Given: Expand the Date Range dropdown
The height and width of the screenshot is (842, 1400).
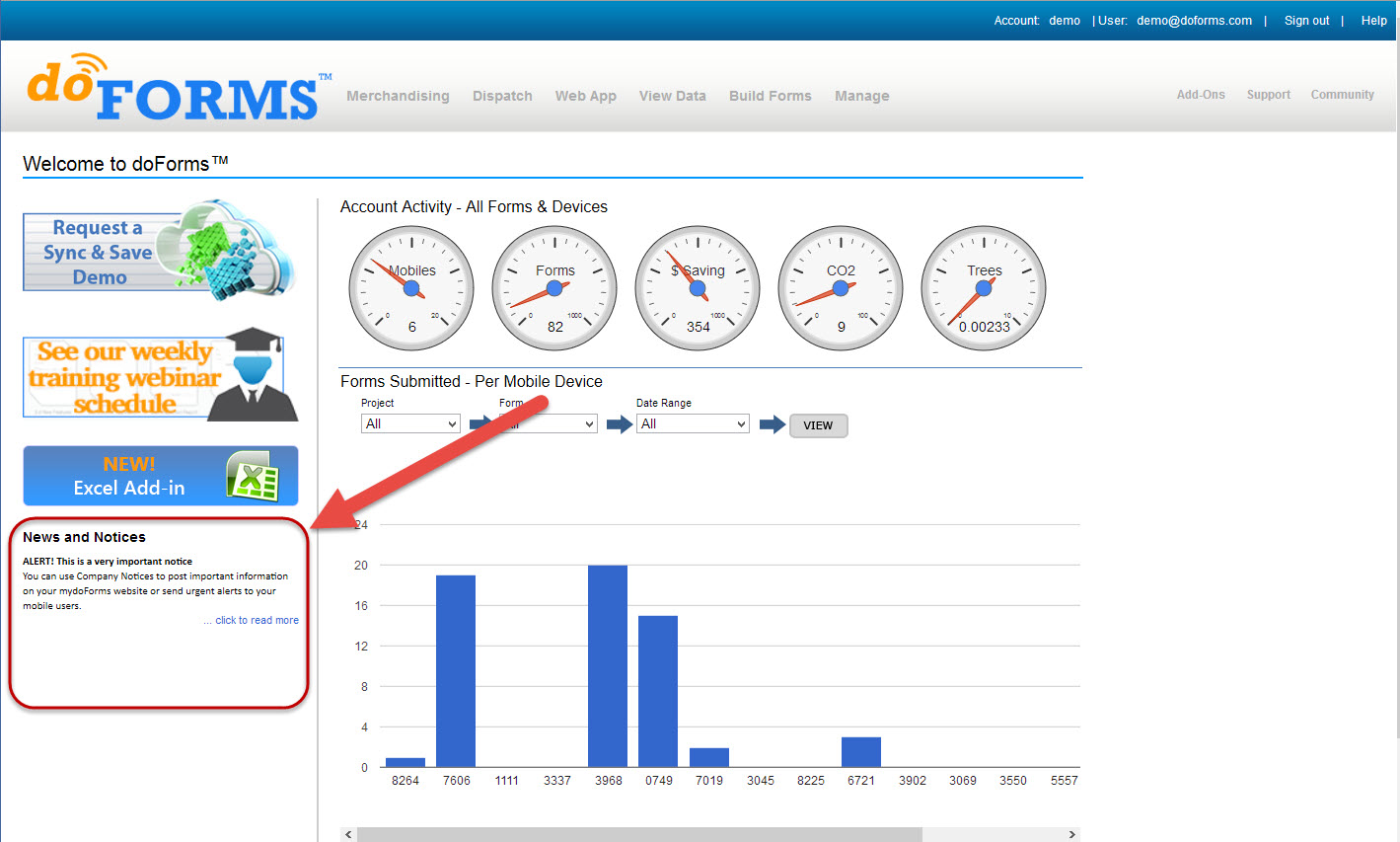Looking at the screenshot, I should pos(693,423).
